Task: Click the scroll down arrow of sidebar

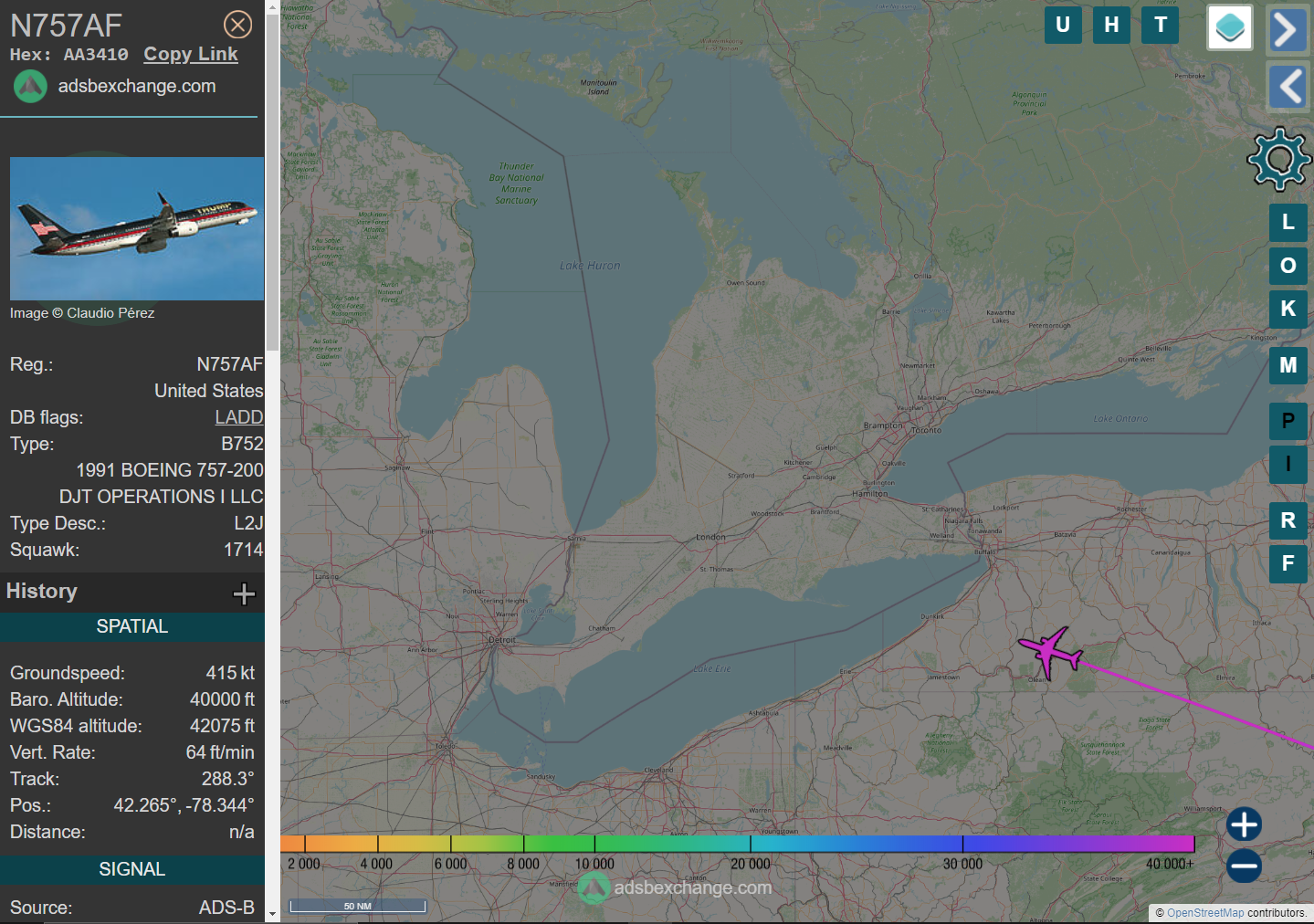Action: 272,914
